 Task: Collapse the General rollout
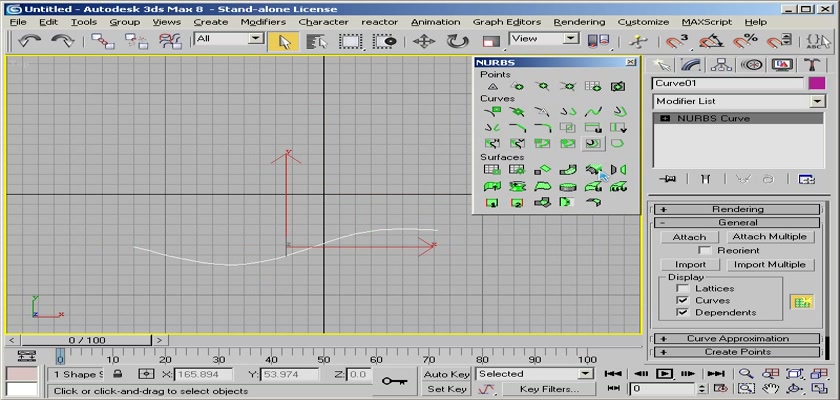click(737, 223)
